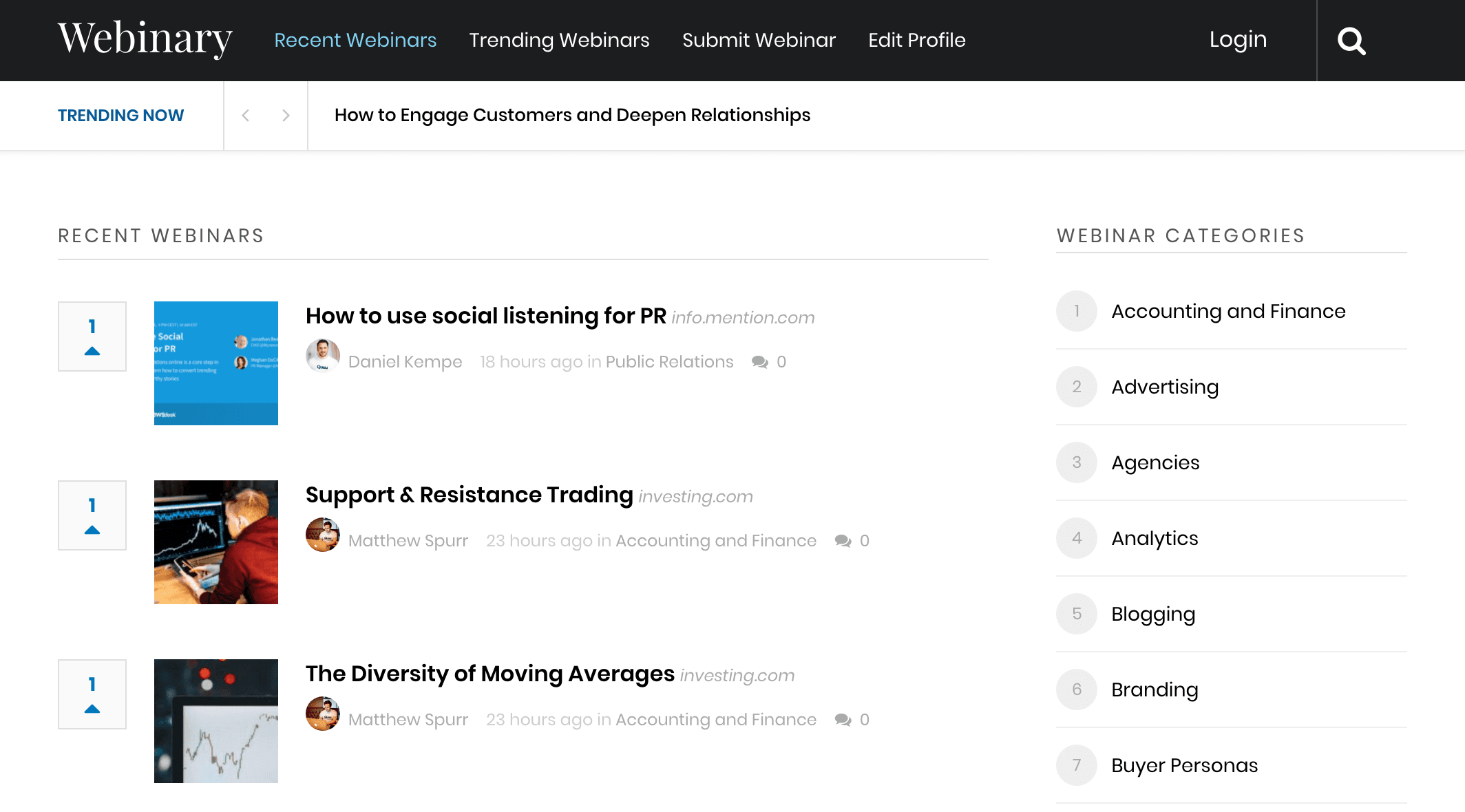Open the Public Relations category link
The width and height of the screenshot is (1465, 812).
(x=669, y=362)
